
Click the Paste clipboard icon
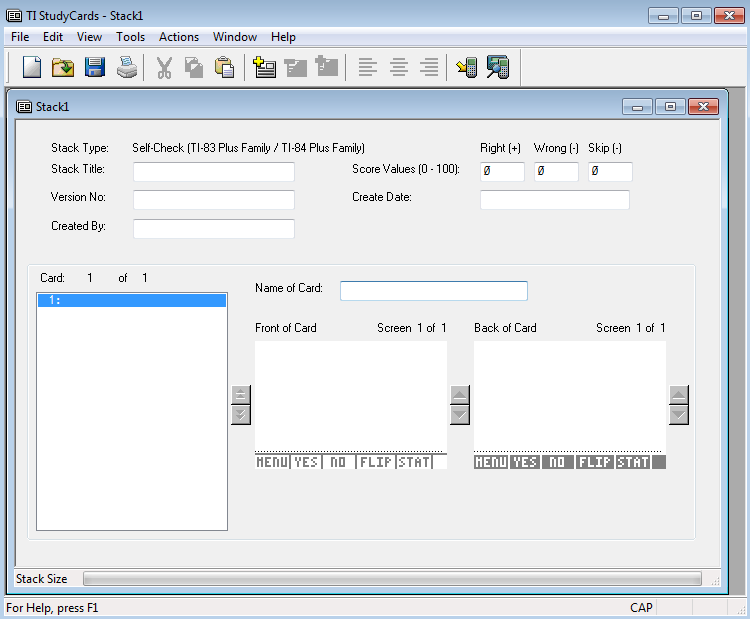point(224,67)
